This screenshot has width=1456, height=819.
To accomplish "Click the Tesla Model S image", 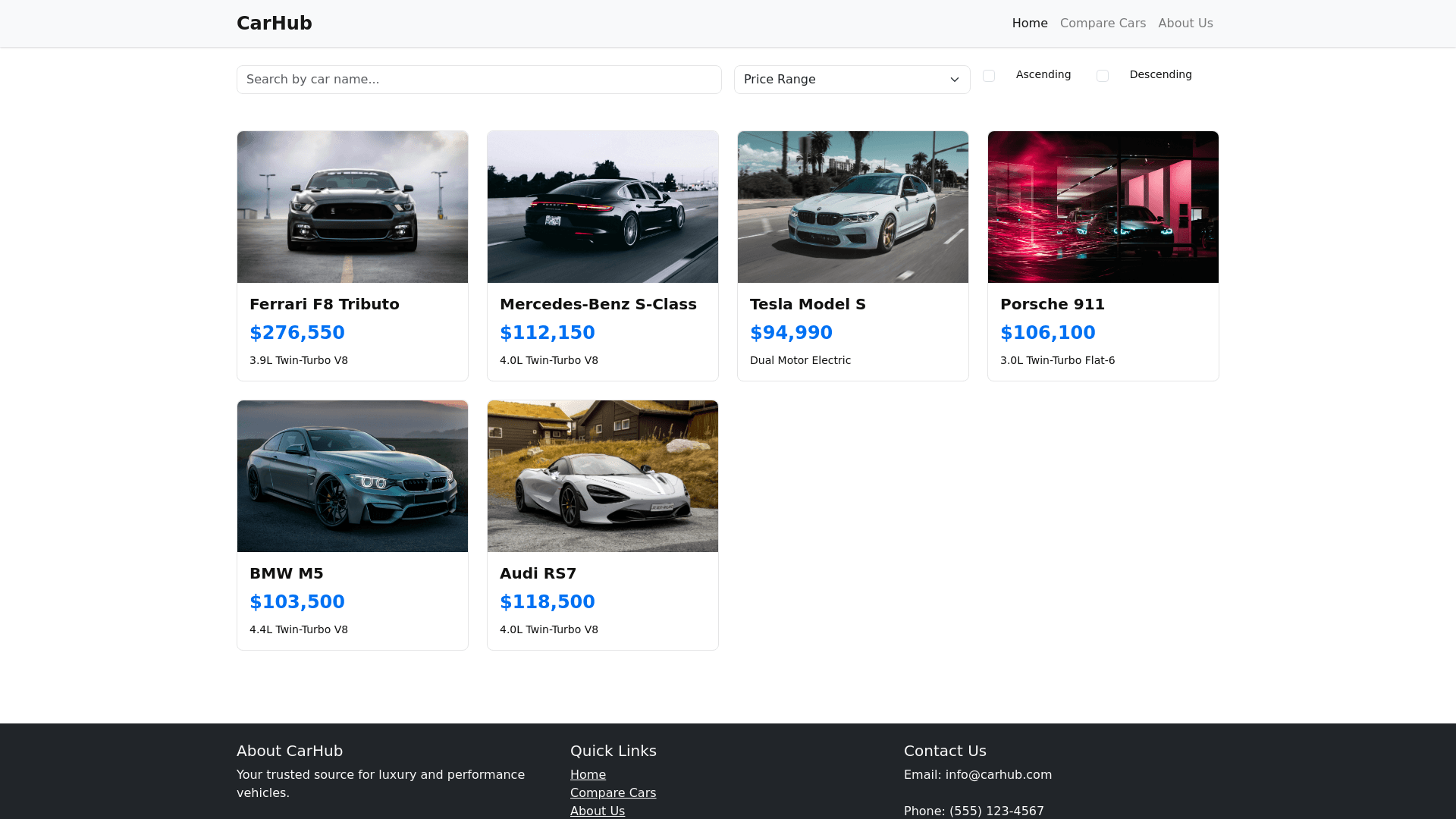I will (x=853, y=207).
